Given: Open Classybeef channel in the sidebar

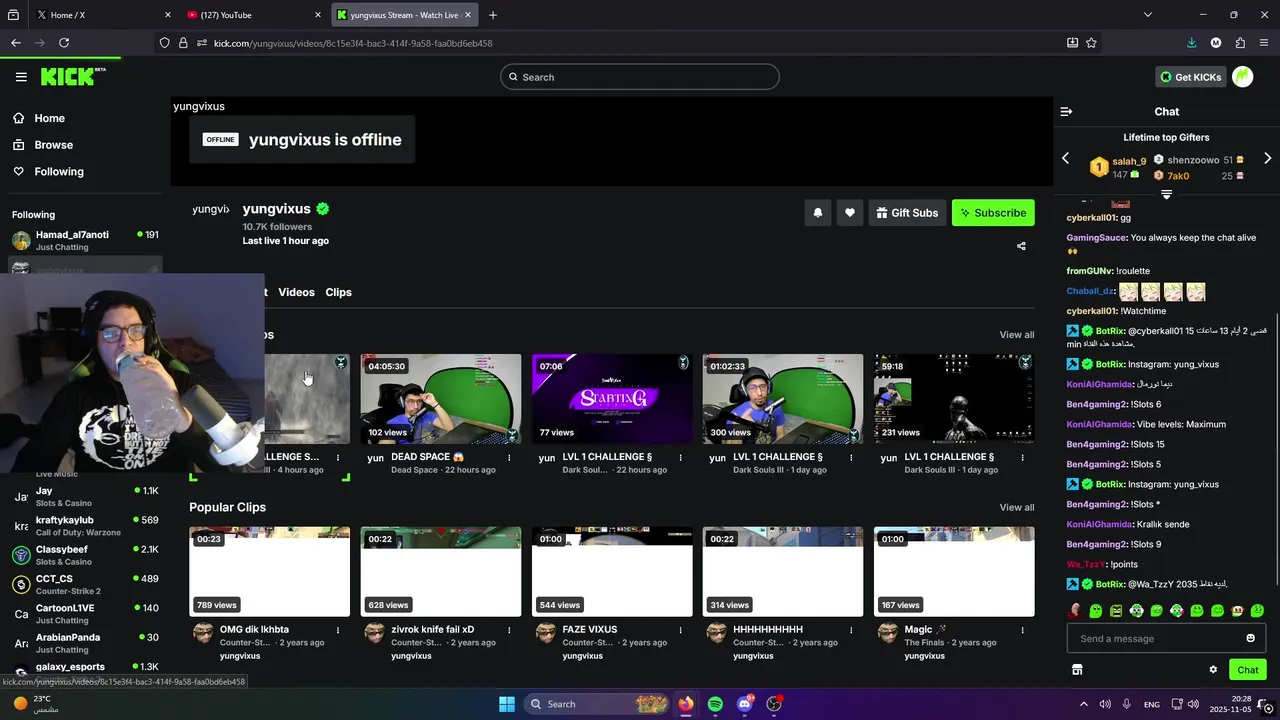Looking at the screenshot, I should pyautogui.click(x=85, y=555).
